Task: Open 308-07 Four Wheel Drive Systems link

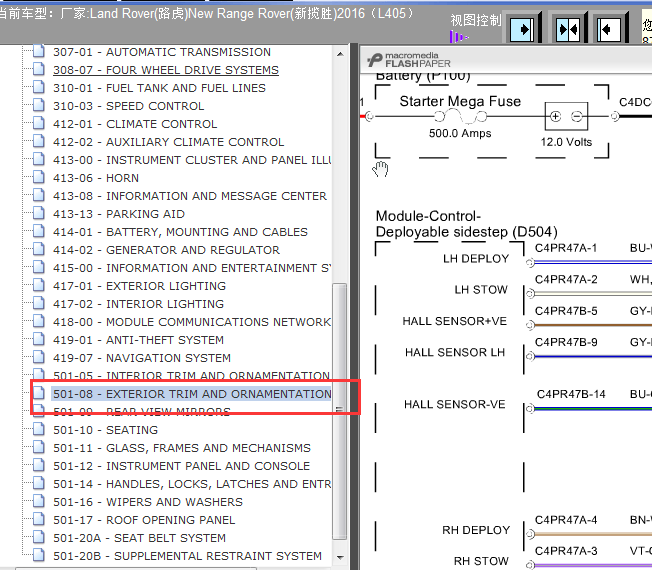Action: click(x=166, y=70)
